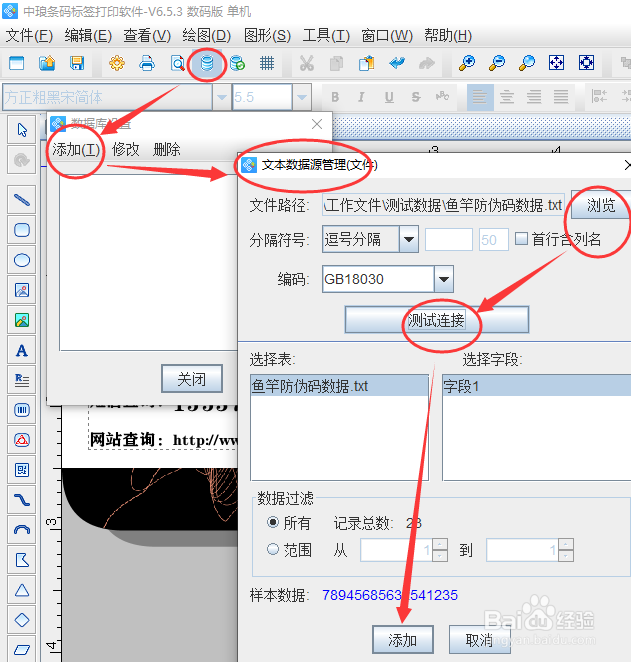Screen dimensions: 631x662
Task: Open the 工具(T) menu
Action: click(326, 35)
